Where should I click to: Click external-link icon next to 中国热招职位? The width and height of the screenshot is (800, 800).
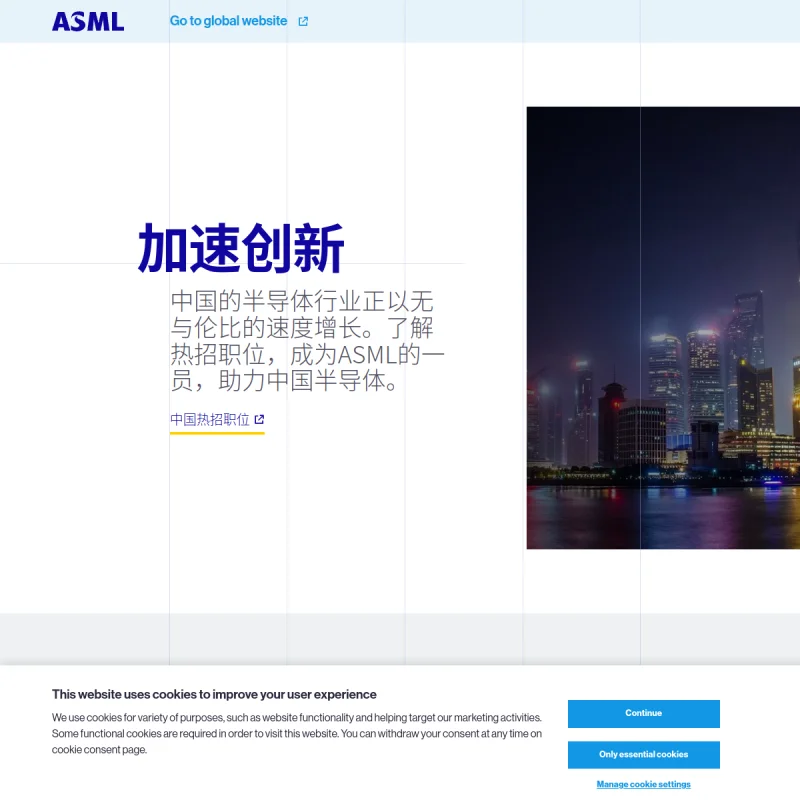pos(259,419)
